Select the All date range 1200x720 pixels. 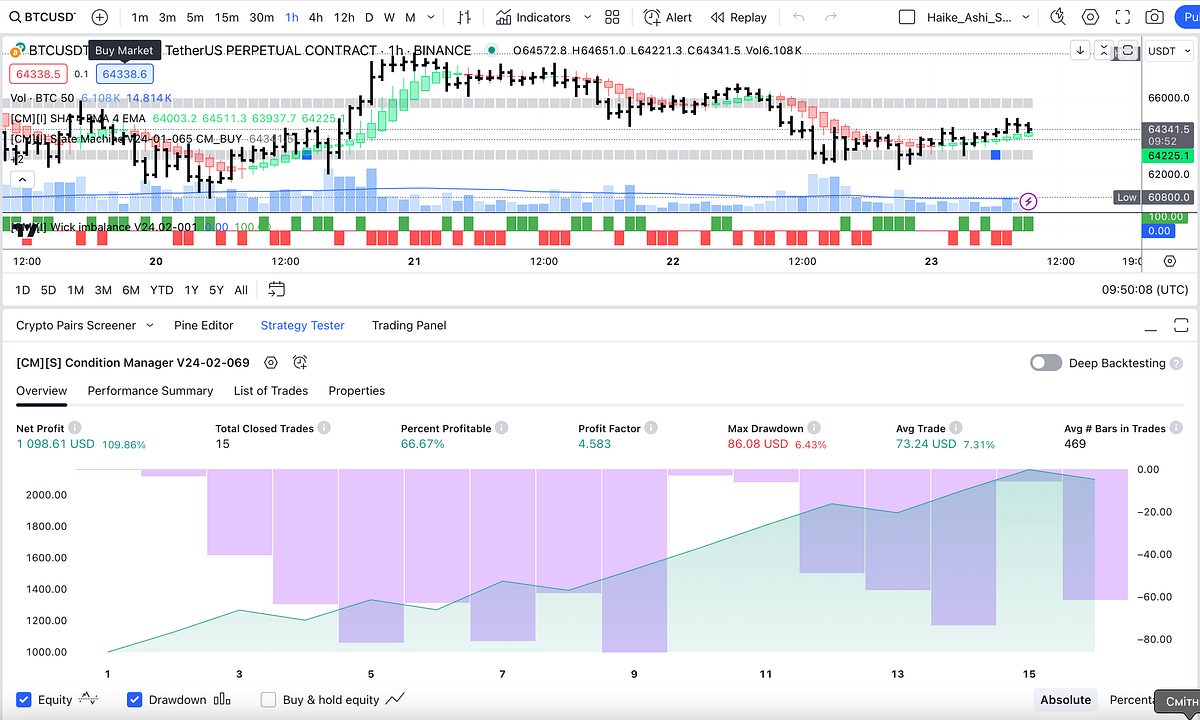pos(240,289)
